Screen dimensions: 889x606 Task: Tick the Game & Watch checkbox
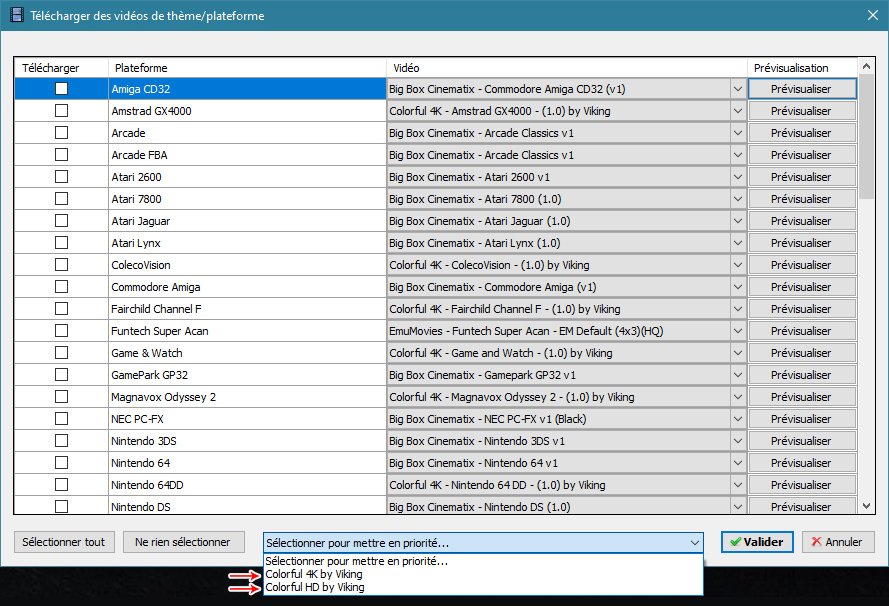61,353
